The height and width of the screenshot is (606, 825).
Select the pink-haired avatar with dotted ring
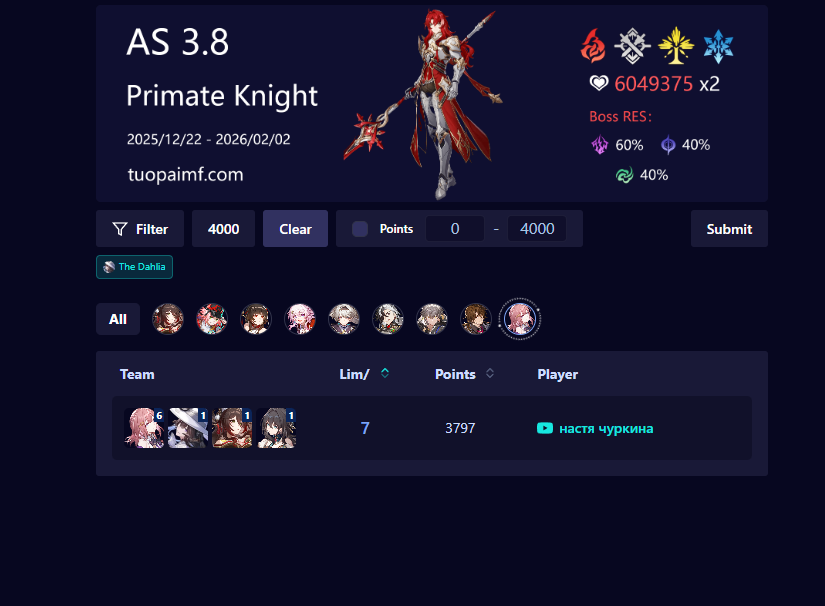520,319
